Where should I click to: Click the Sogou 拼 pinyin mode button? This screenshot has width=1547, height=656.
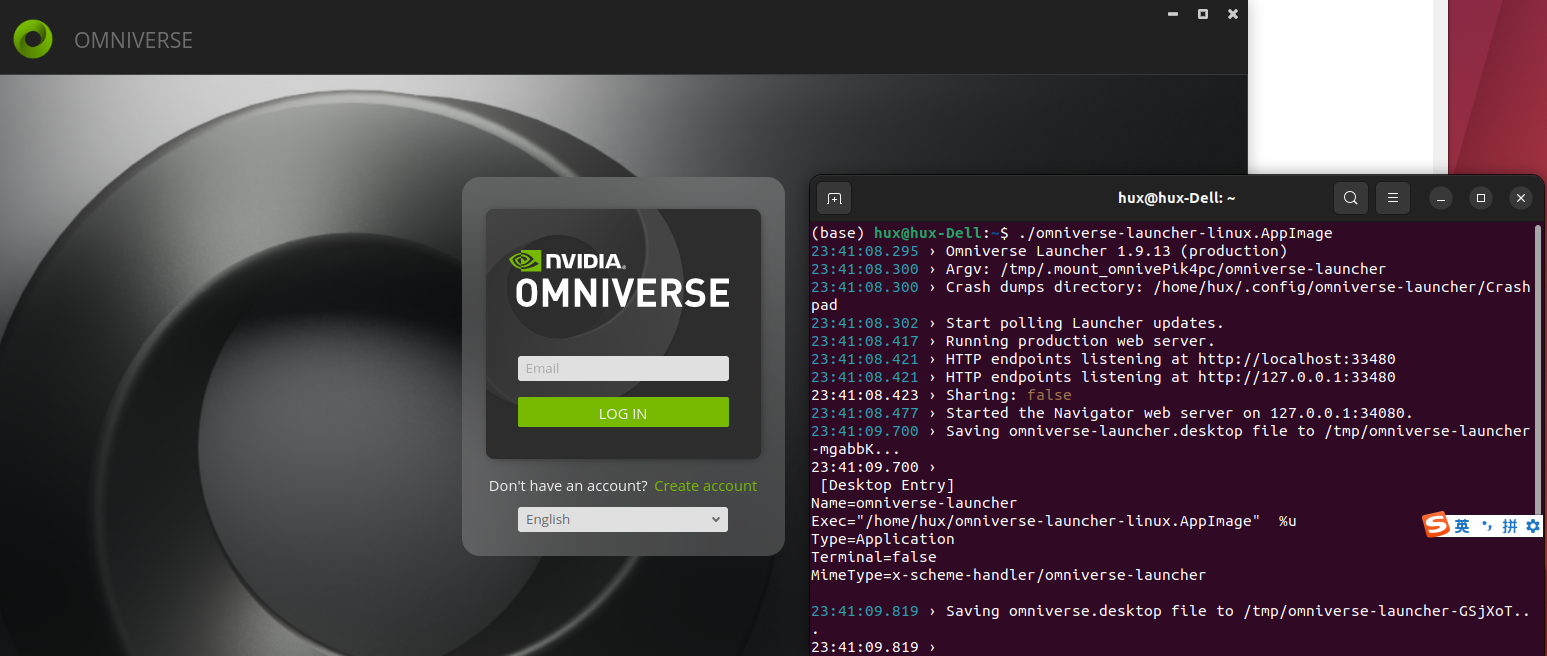point(1510,526)
